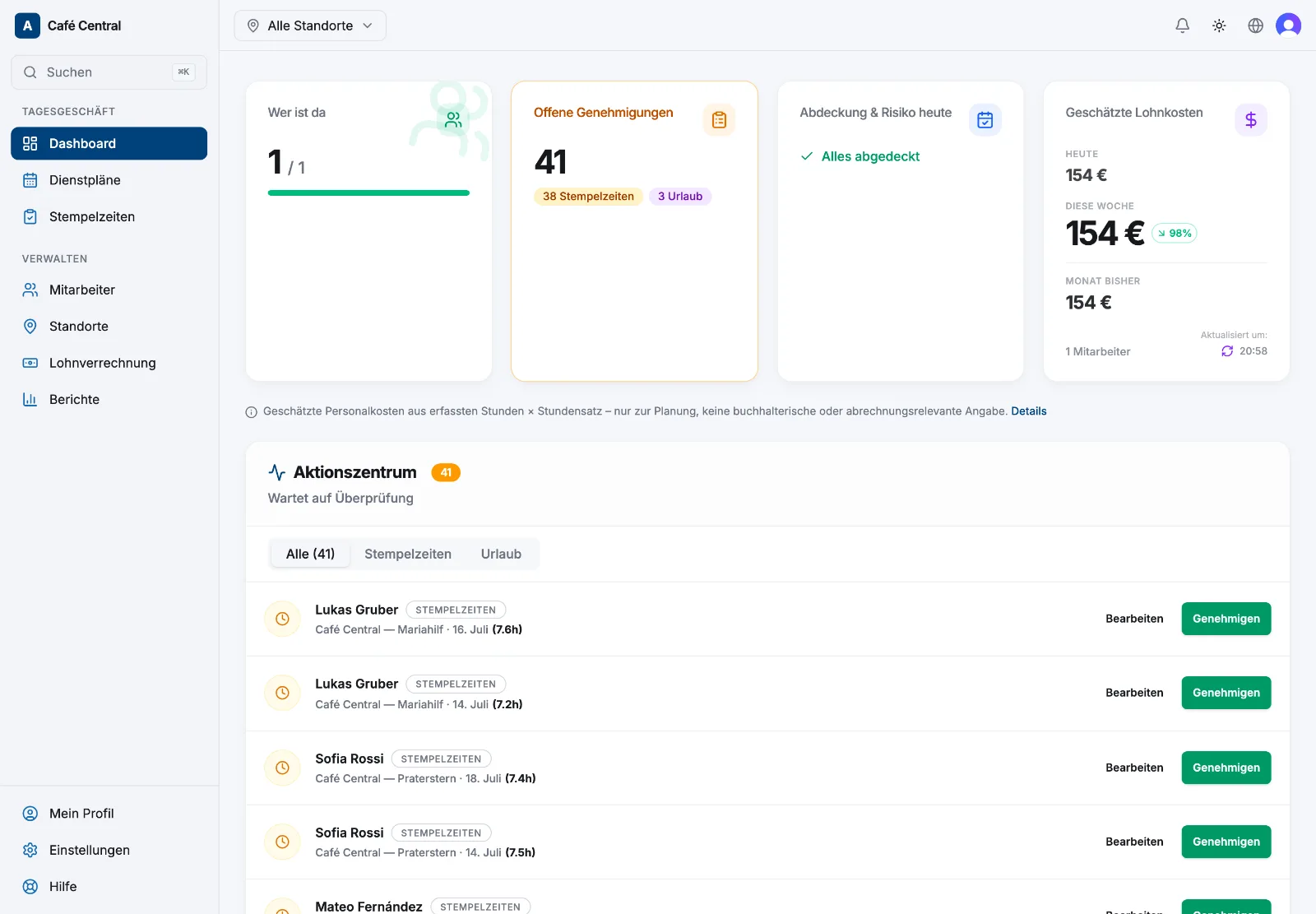
Task: Click the Suchen search field
Action: click(109, 72)
